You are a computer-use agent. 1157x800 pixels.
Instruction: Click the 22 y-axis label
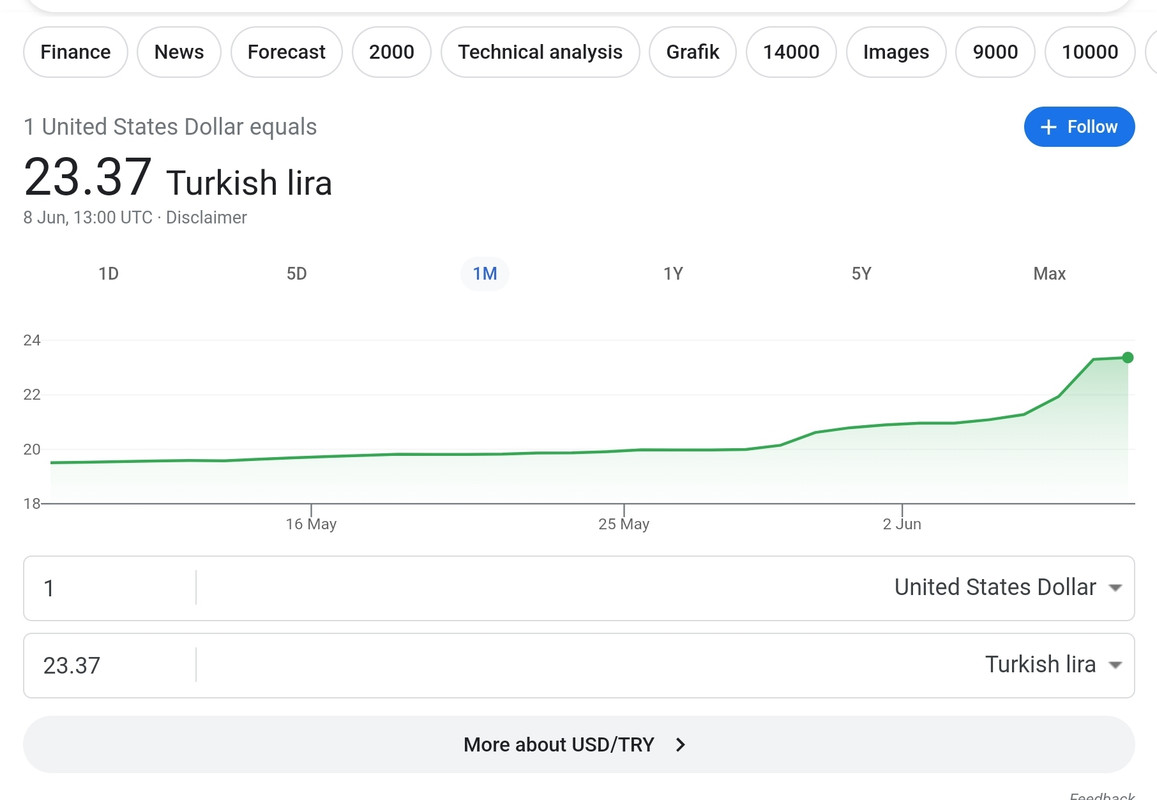point(32,395)
